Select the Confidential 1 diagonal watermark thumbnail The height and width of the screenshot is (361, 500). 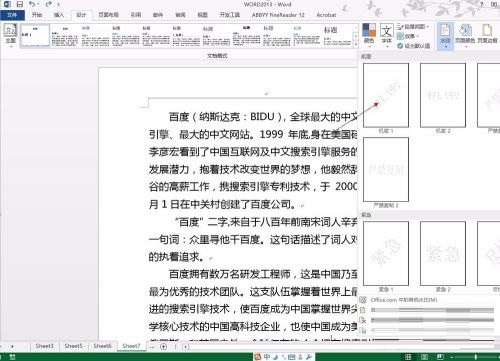click(386, 95)
